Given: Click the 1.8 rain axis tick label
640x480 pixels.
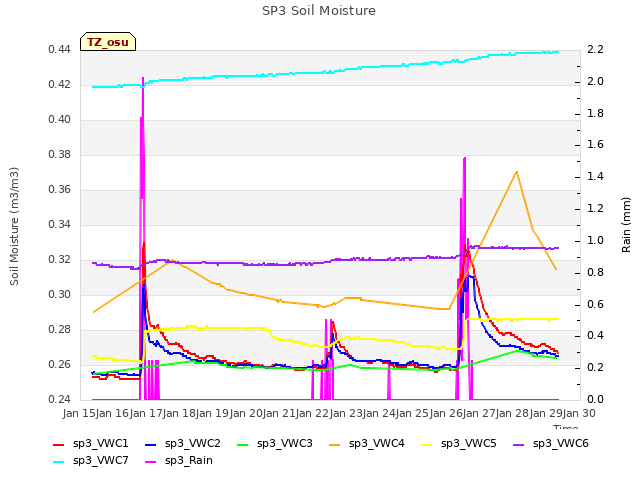Looking at the screenshot, I should [595, 113].
